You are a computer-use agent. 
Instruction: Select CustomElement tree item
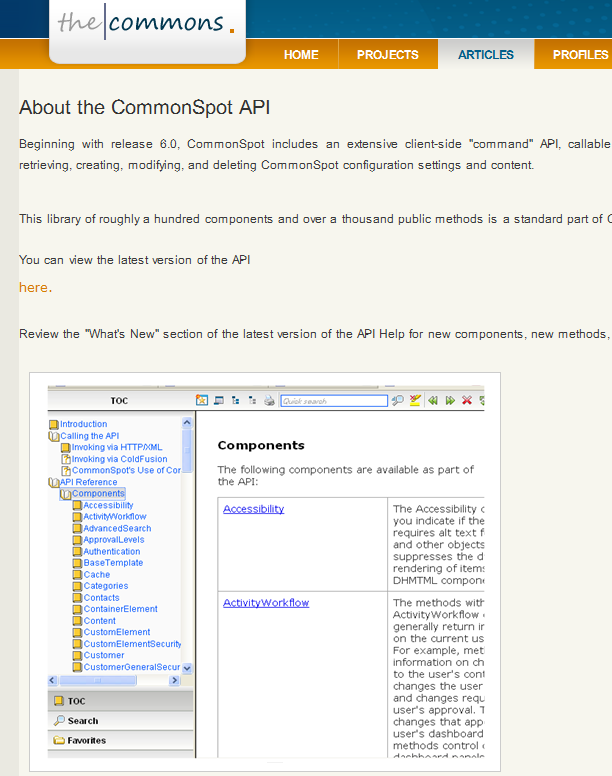[x=117, y=632]
